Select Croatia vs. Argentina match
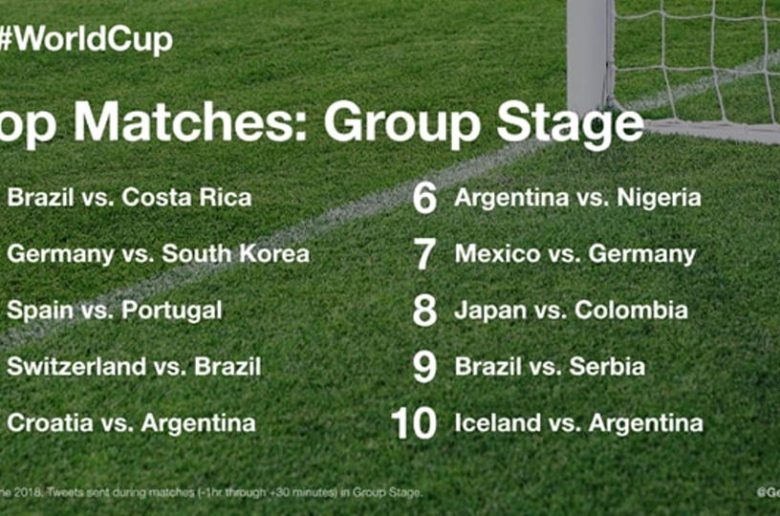The image size is (780, 516). (131, 423)
